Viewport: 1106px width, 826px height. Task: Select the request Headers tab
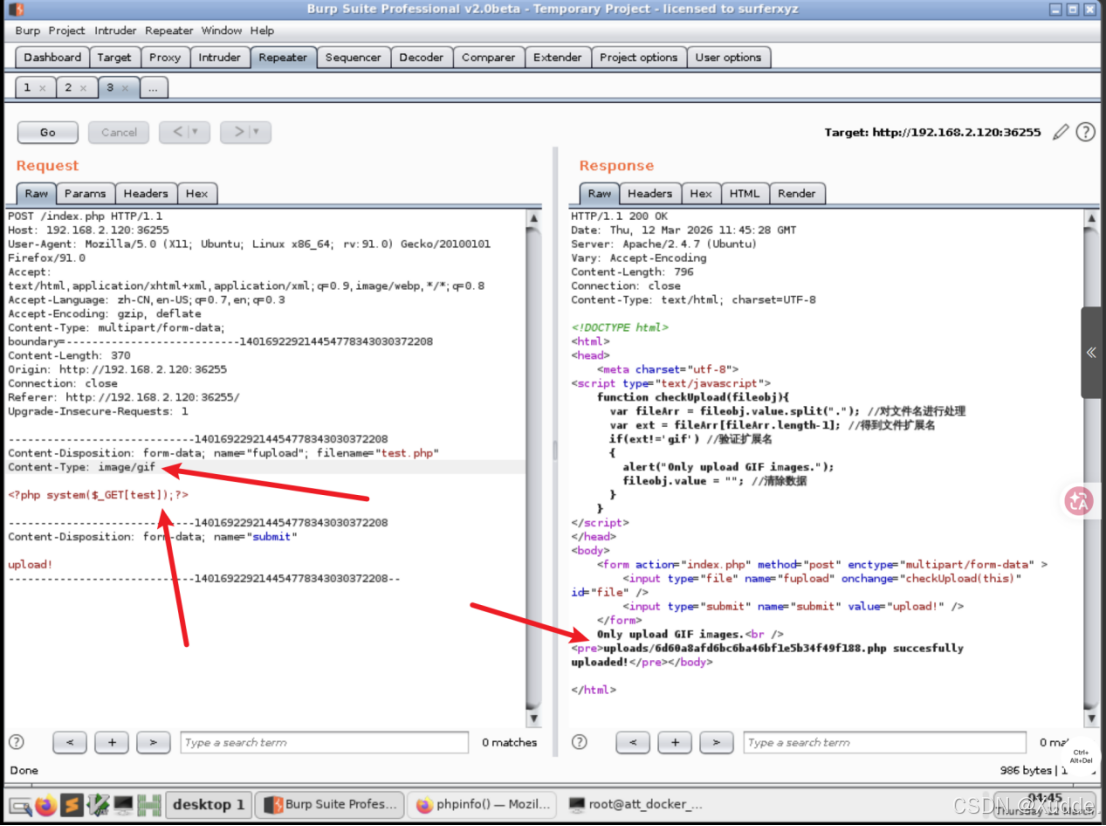tap(146, 193)
